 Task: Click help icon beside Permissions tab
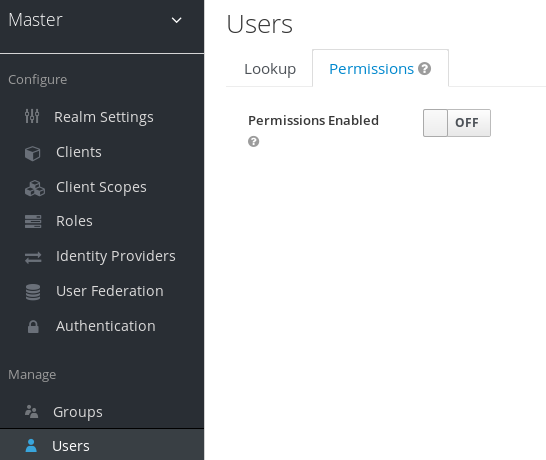point(424,69)
